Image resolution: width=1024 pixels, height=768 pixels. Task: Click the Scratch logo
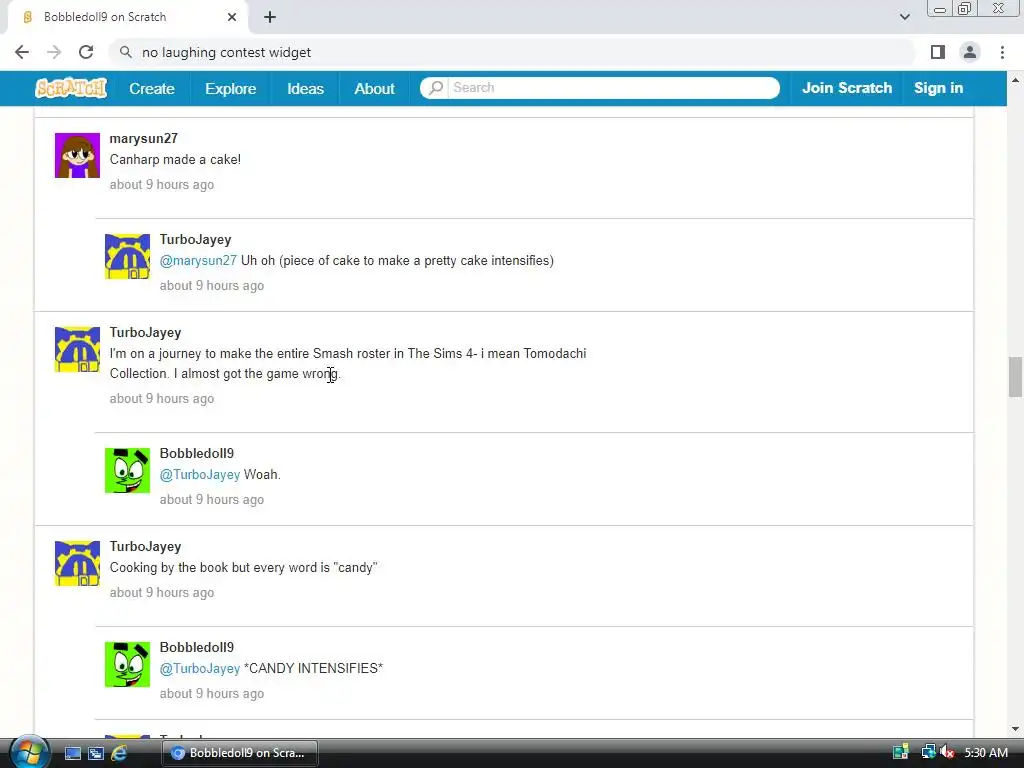click(x=71, y=88)
